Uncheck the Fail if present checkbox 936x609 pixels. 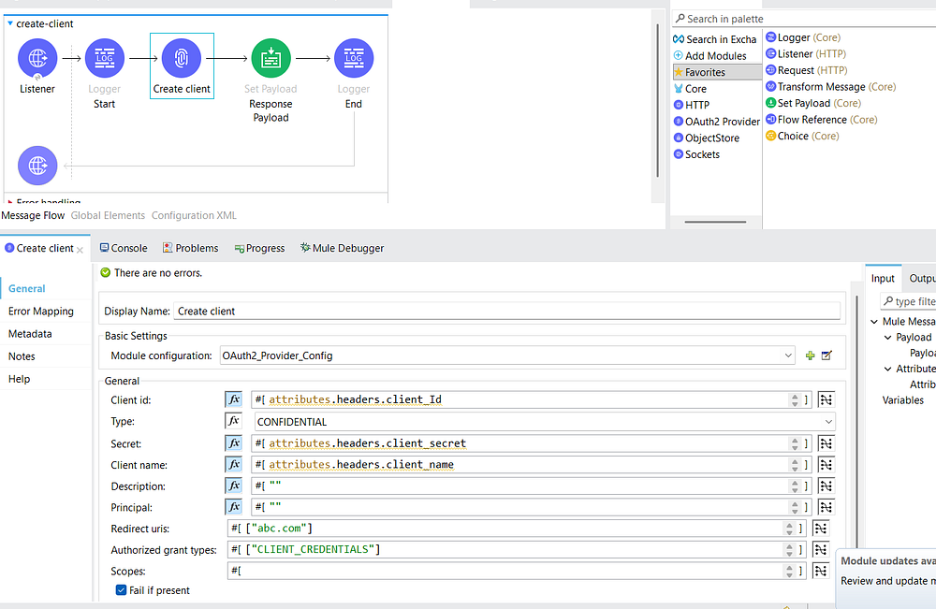pos(121,590)
